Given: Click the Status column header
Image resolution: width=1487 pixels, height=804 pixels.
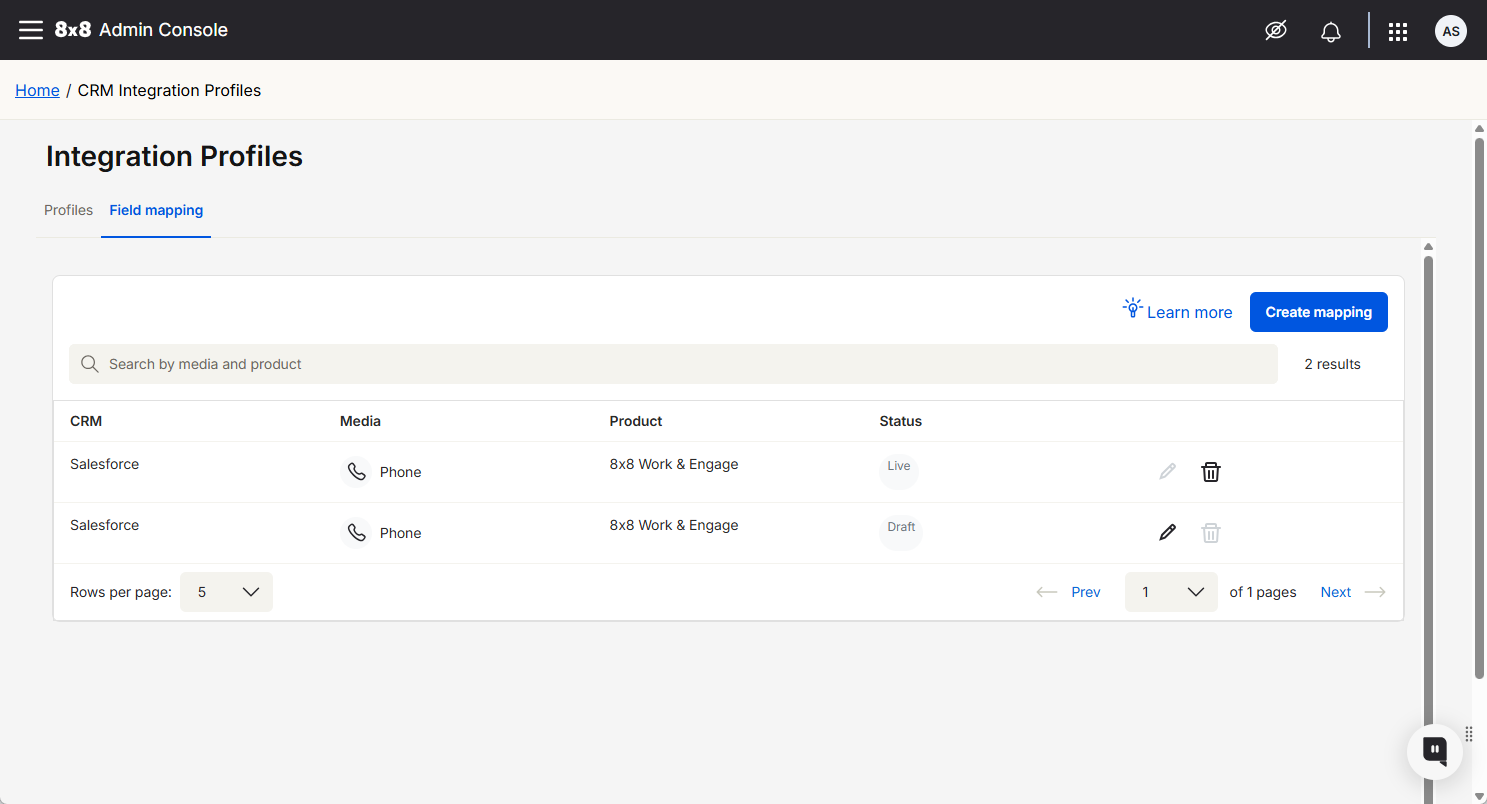Looking at the screenshot, I should [x=900, y=421].
